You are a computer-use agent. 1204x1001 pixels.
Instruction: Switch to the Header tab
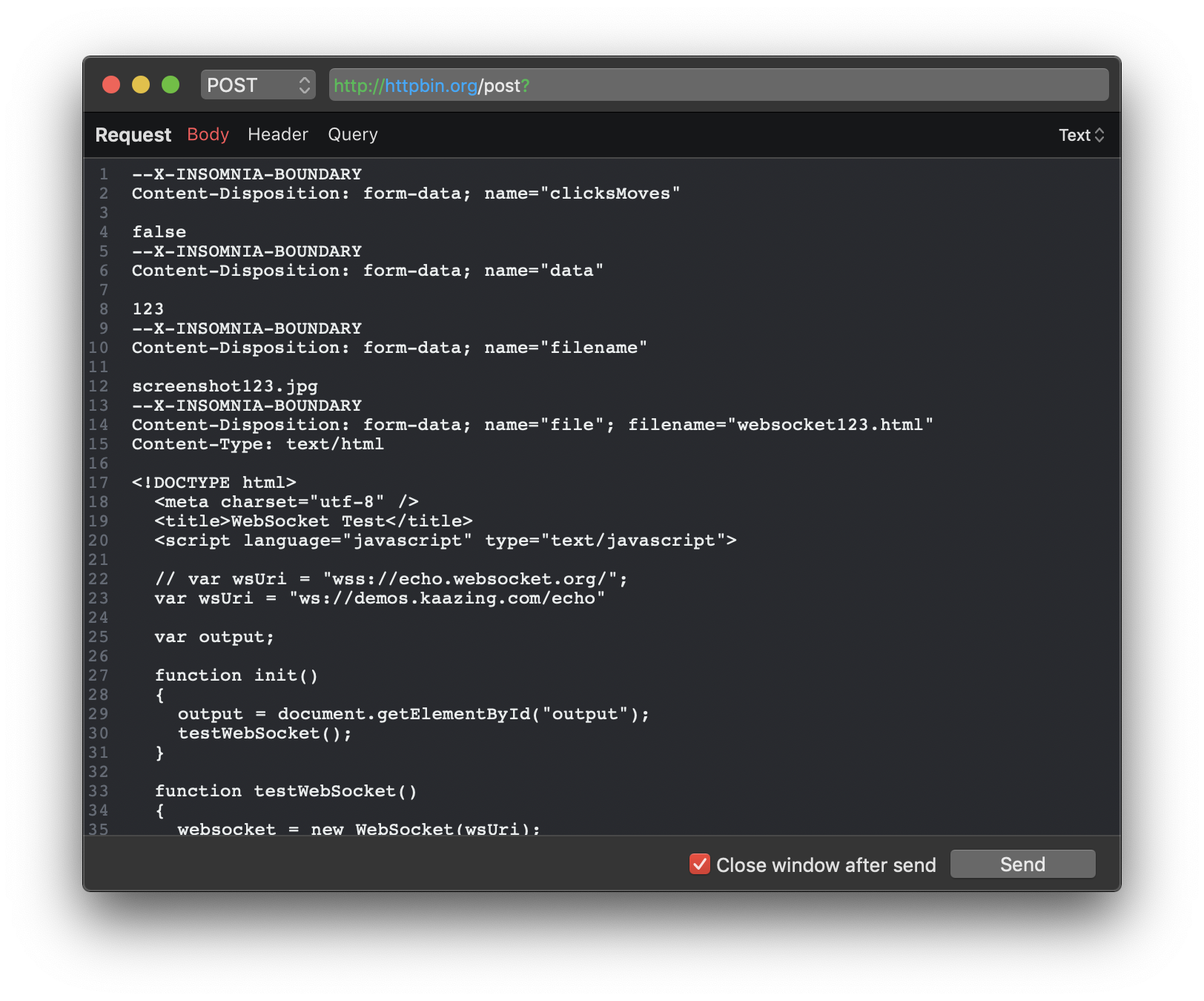[x=278, y=134]
